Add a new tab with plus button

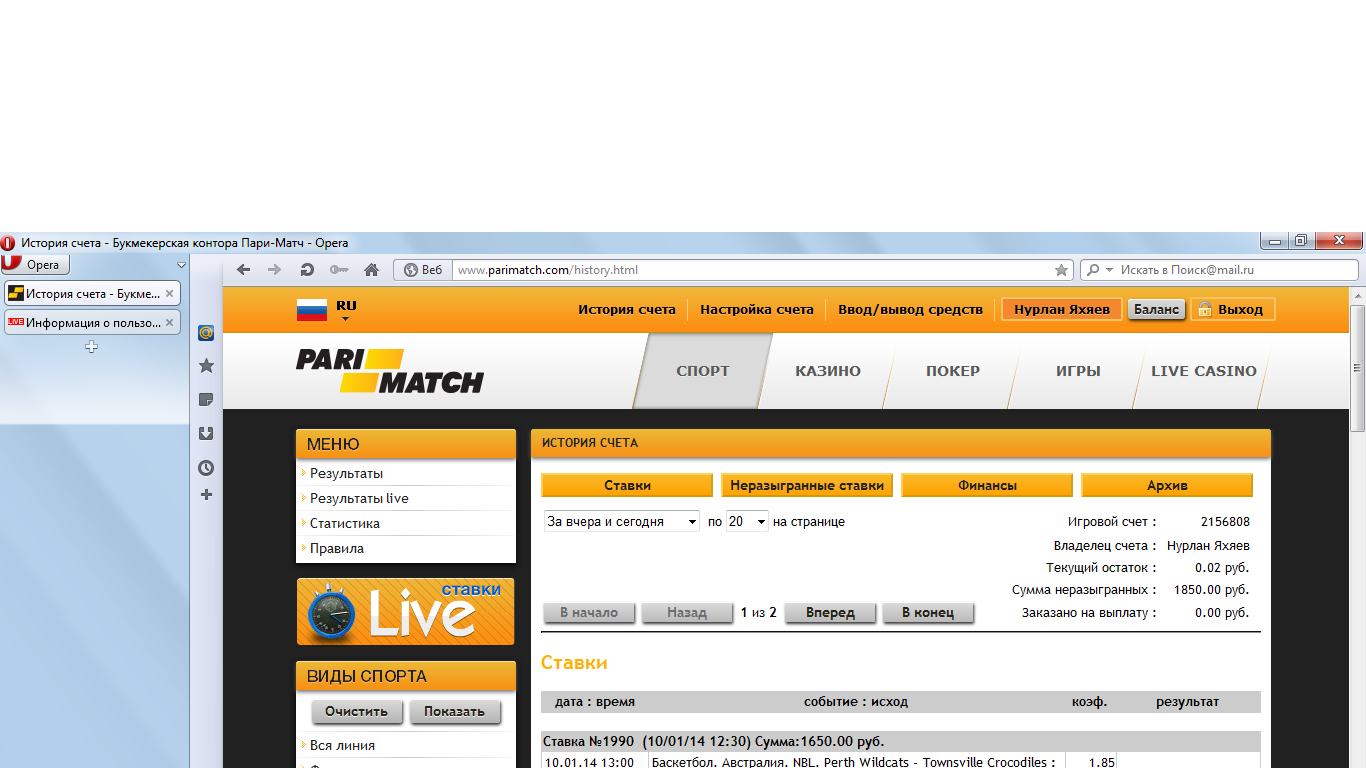[91, 347]
